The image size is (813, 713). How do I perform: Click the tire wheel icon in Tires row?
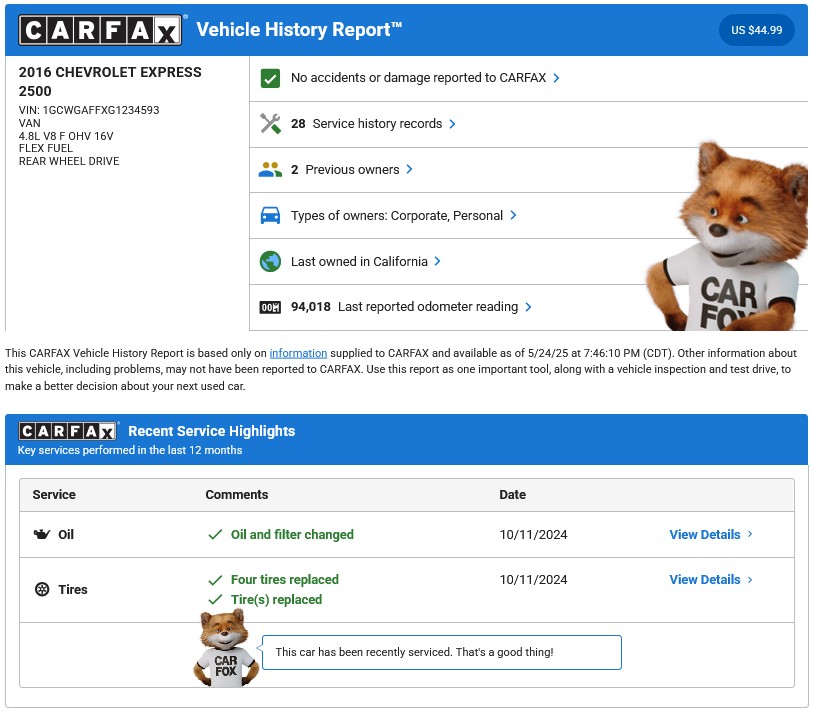coord(42,589)
